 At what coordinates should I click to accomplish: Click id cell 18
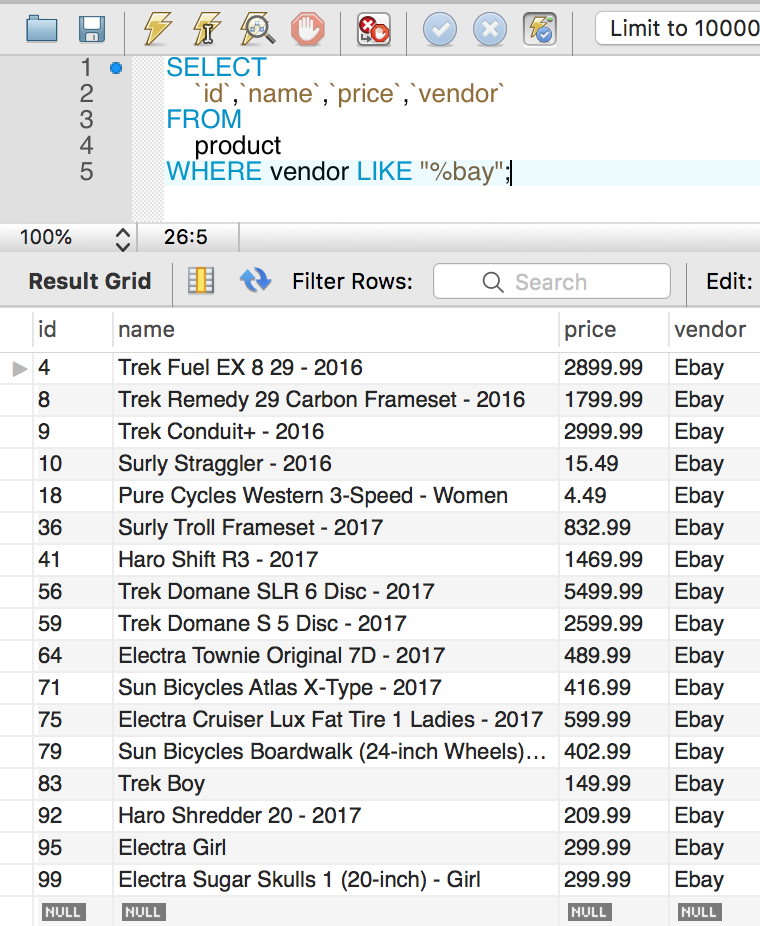pos(73,495)
